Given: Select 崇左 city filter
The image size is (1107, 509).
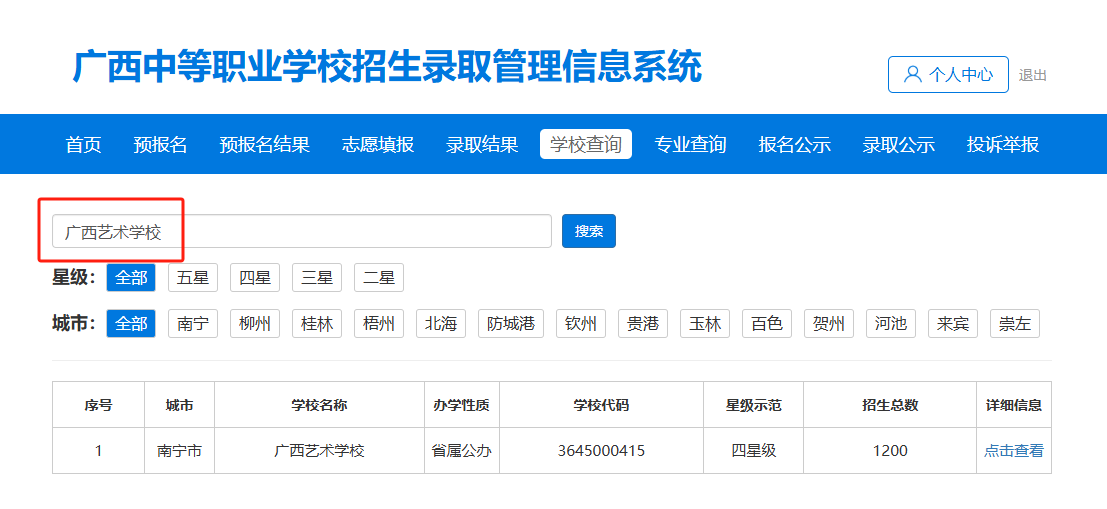Looking at the screenshot, I should (x=1014, y=324).
